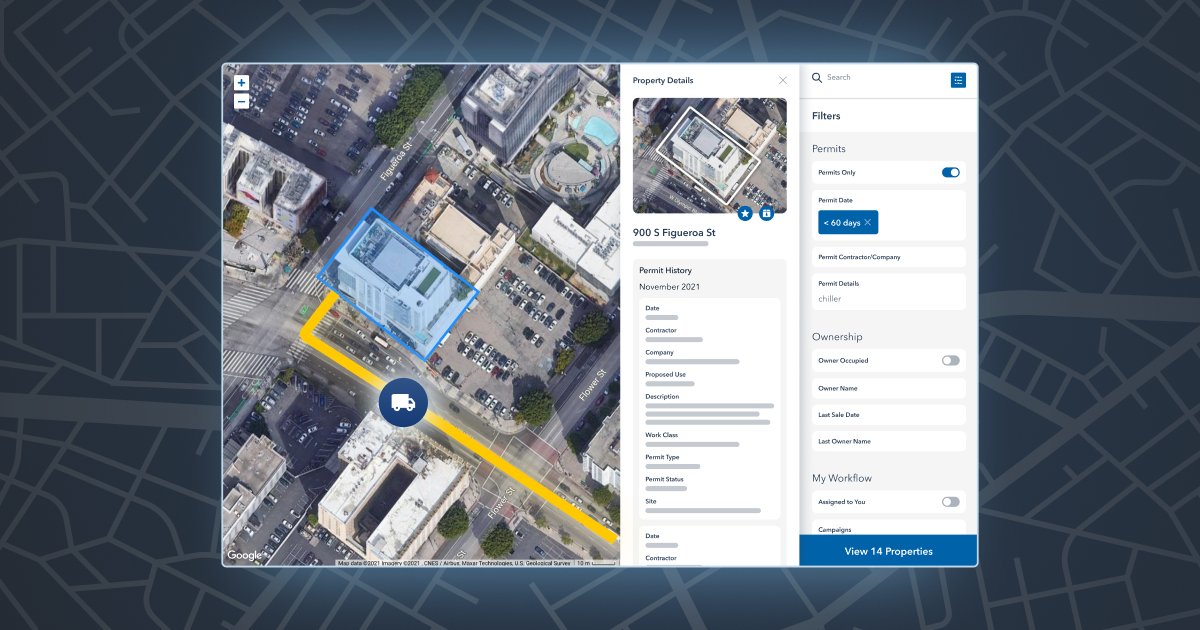This screenshot has height=630, width=1200.
Task: Open the permit briefcase icon beside the star
Action: [767, 213]
